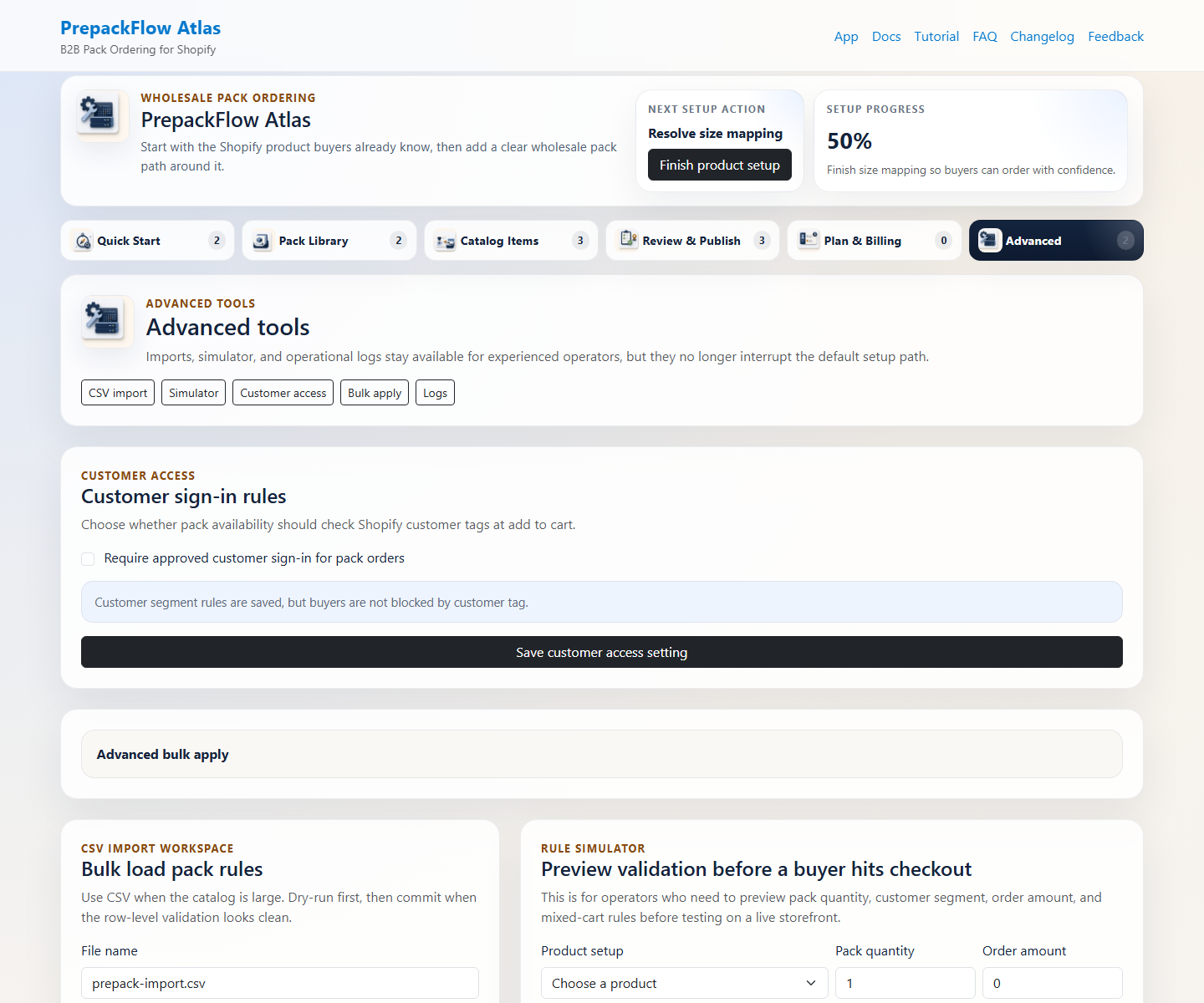Open the FAQ link
The height and width of the screenshot is (1003, 1204).
pyautogui.click(x=985, y=37)
